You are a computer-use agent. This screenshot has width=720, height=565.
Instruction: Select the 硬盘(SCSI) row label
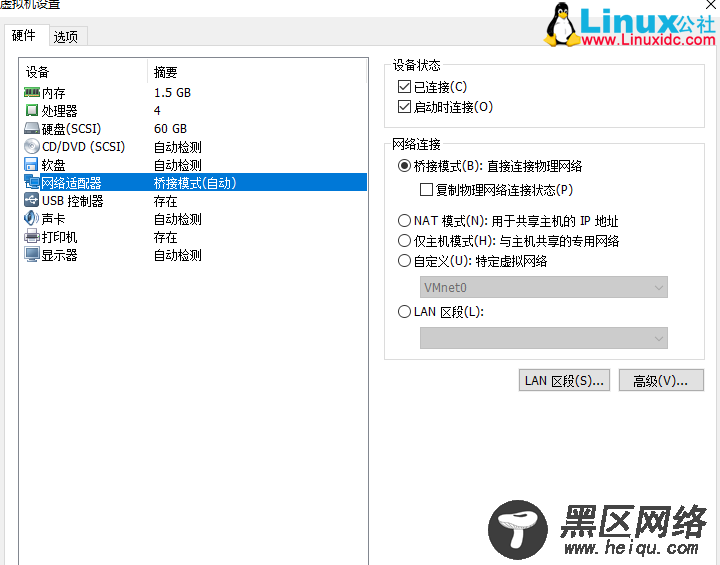71,129
